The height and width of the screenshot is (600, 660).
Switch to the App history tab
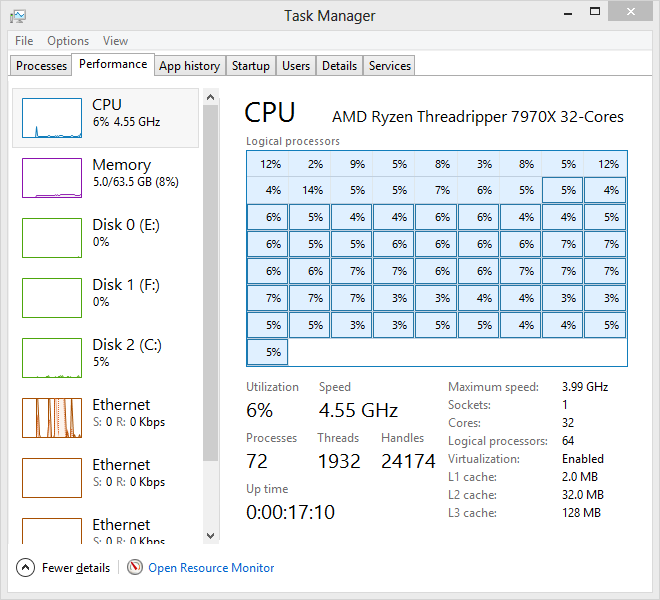189,66
